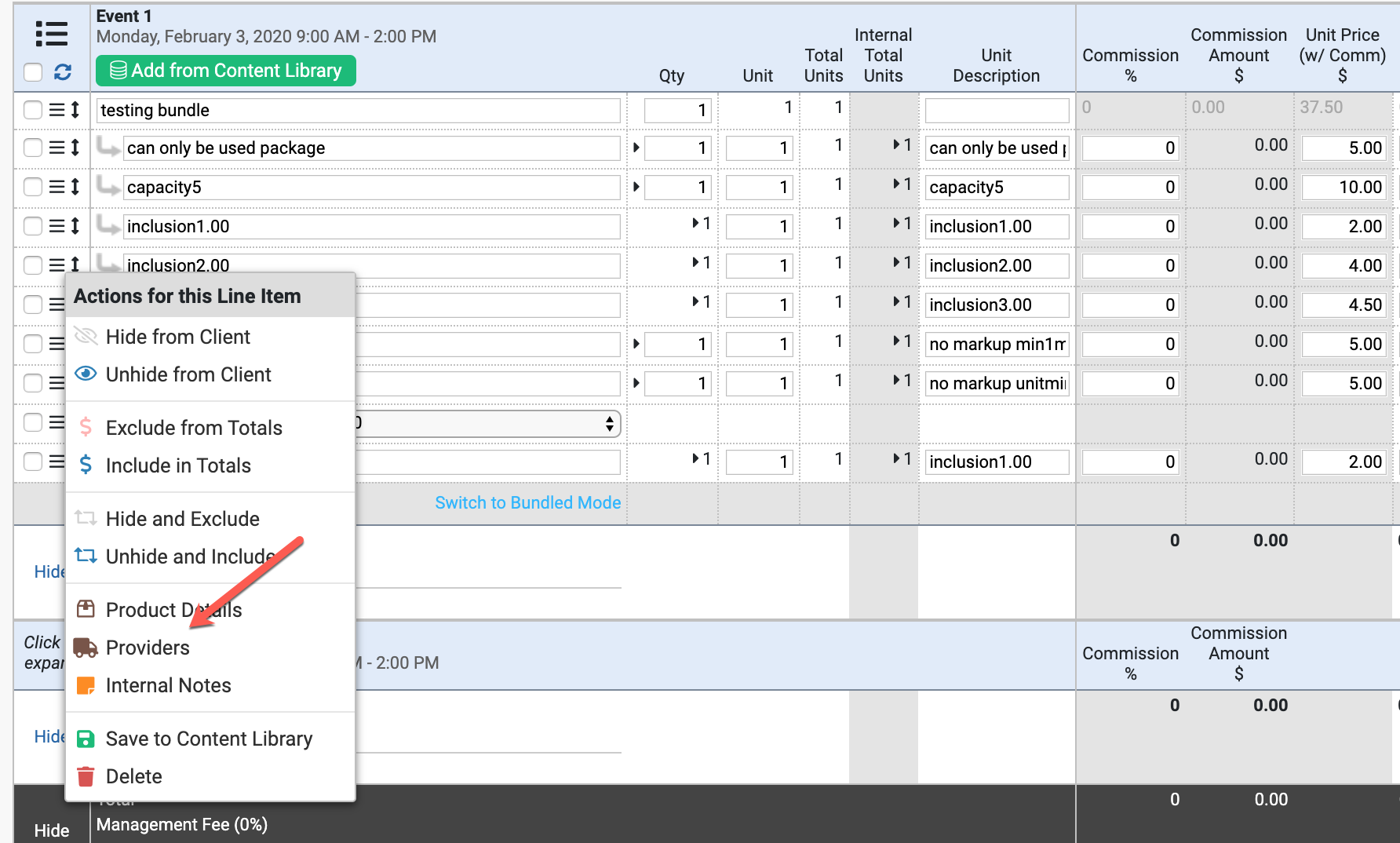Click reorder arrow icon for inclusion1.00 row
The height and width of the screenshot is (843, 1400).
point(75,226)
